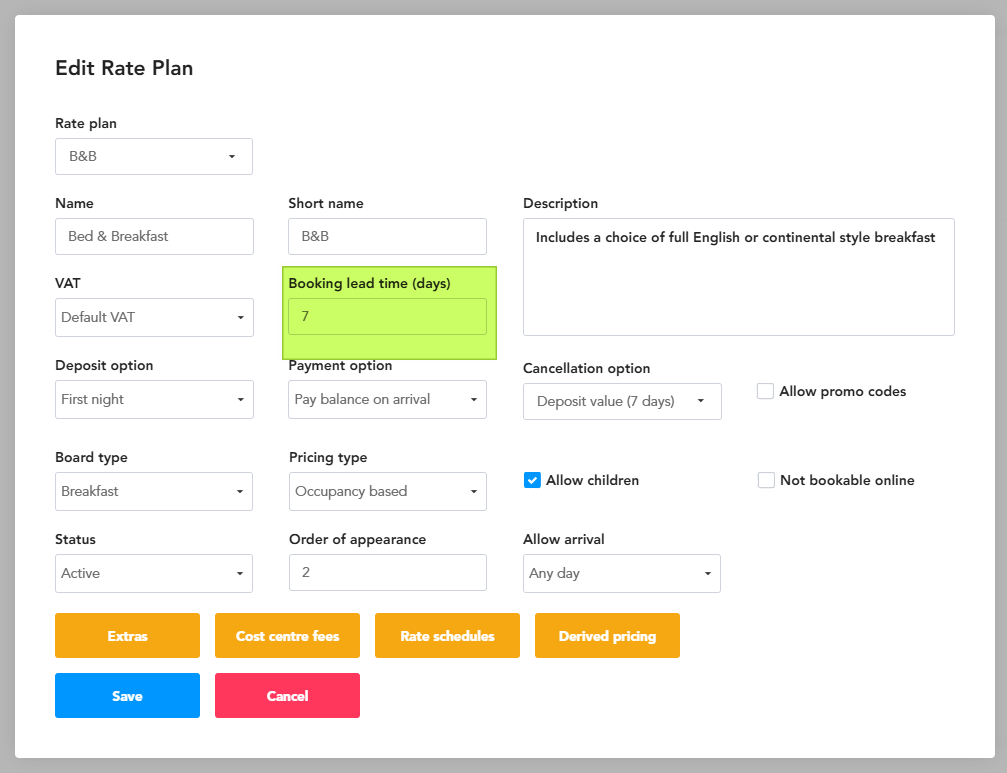
Task: Open the Pricing type dropdown
Action: click(x=387, y=491)
